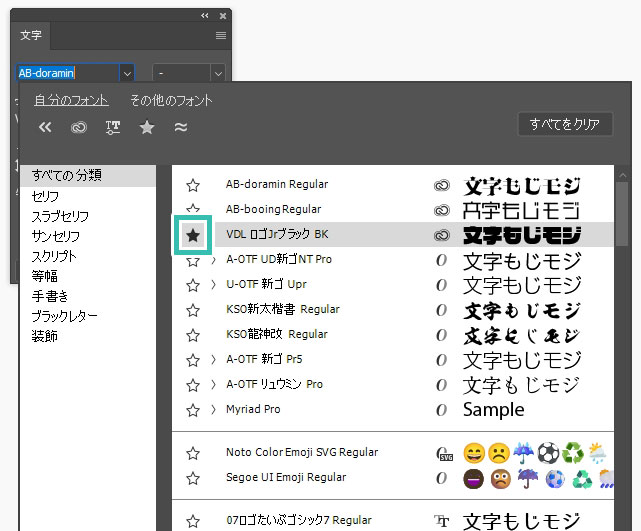Screen dimensions: 641x531
Task: Open the font name dropdown arrow
Action: (x=127, y=73)
